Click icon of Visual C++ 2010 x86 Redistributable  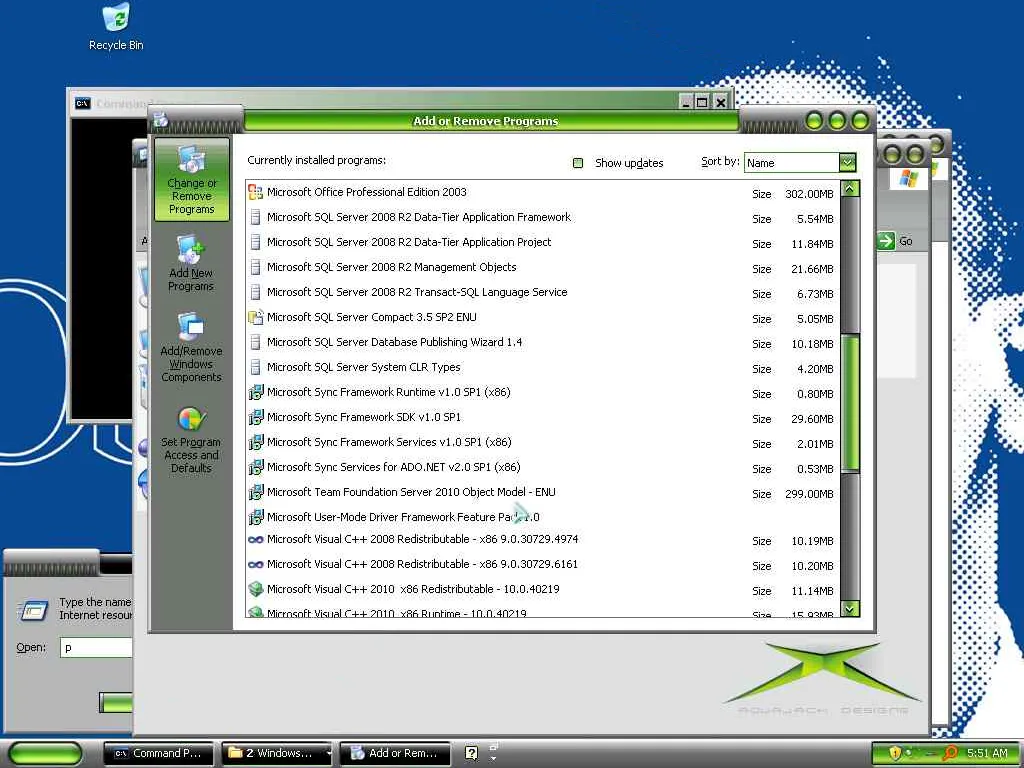point(256,589)
